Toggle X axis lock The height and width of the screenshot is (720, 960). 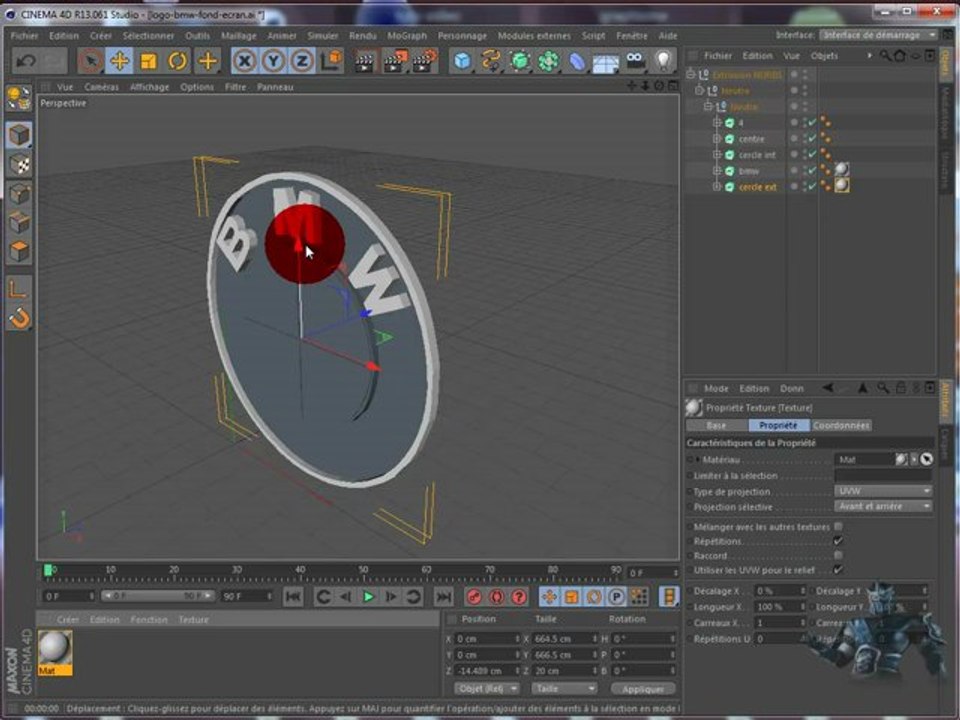point(245,61)
